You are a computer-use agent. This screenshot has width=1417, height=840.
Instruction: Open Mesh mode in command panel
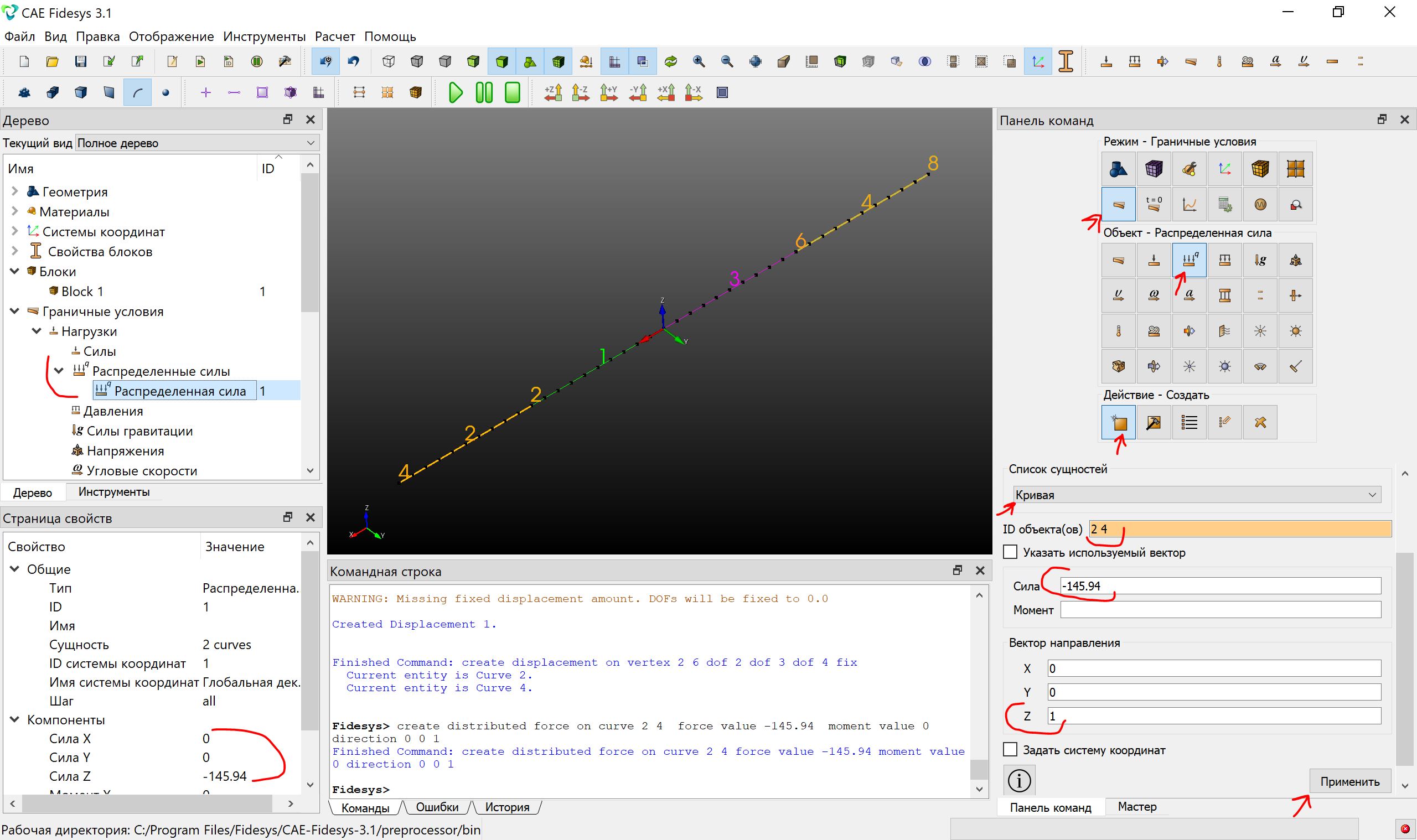coord(1154,169)
